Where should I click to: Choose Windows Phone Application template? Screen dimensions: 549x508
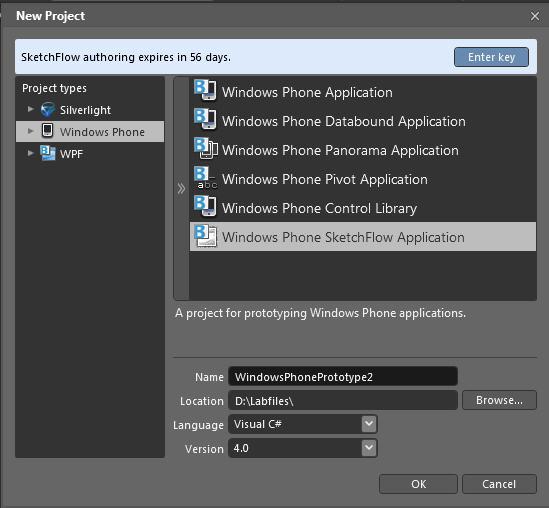tap(363, 92)
